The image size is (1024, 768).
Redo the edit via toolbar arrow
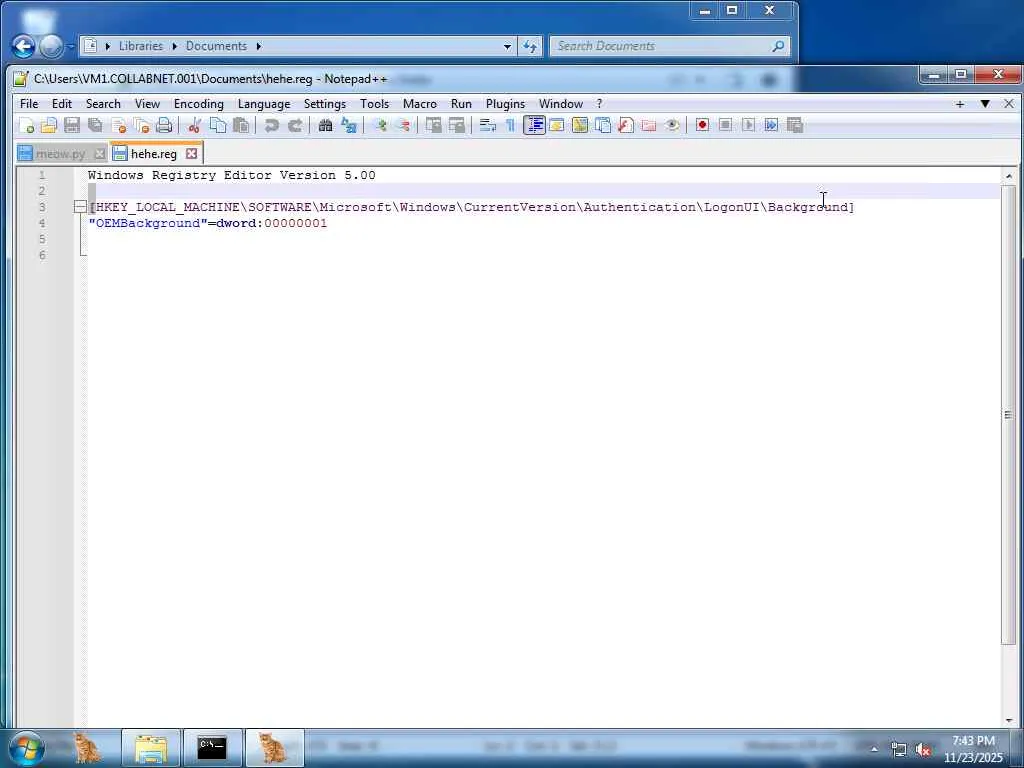coord(295,125)
